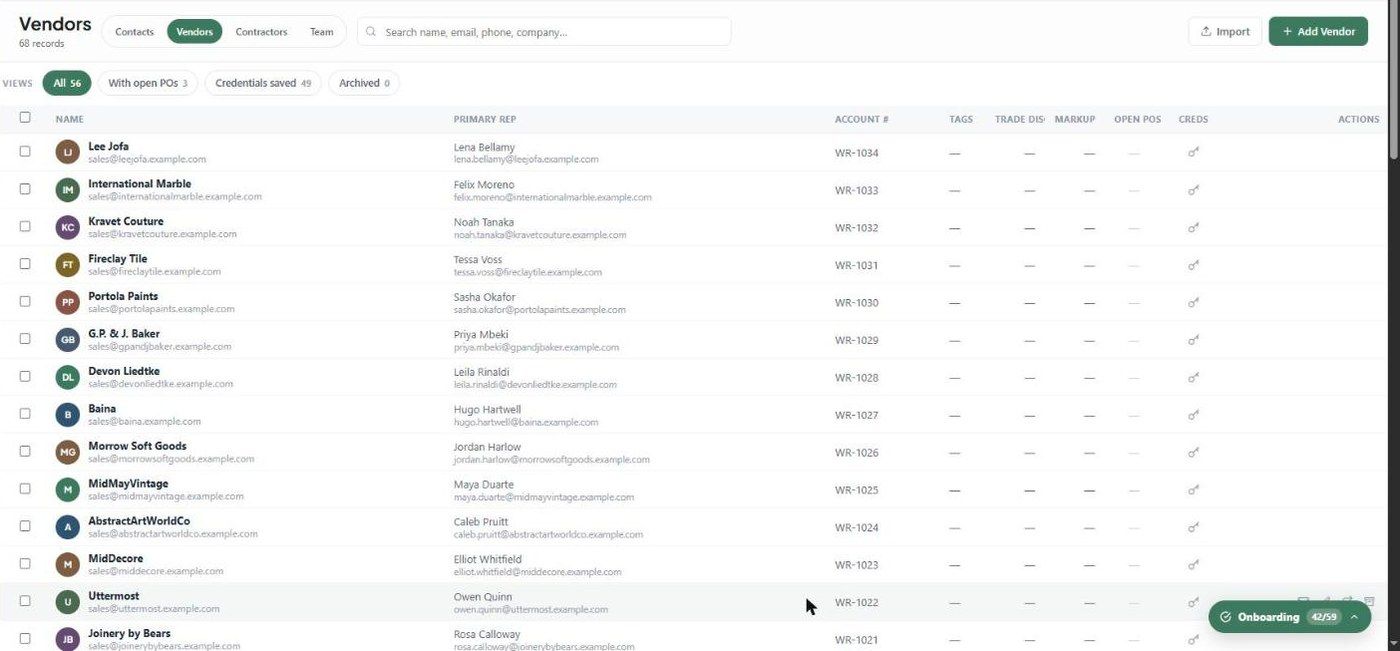This screenshot has height=651, width=1400.
Task: Select the Uttermost row checkbox
Action: 25,601
